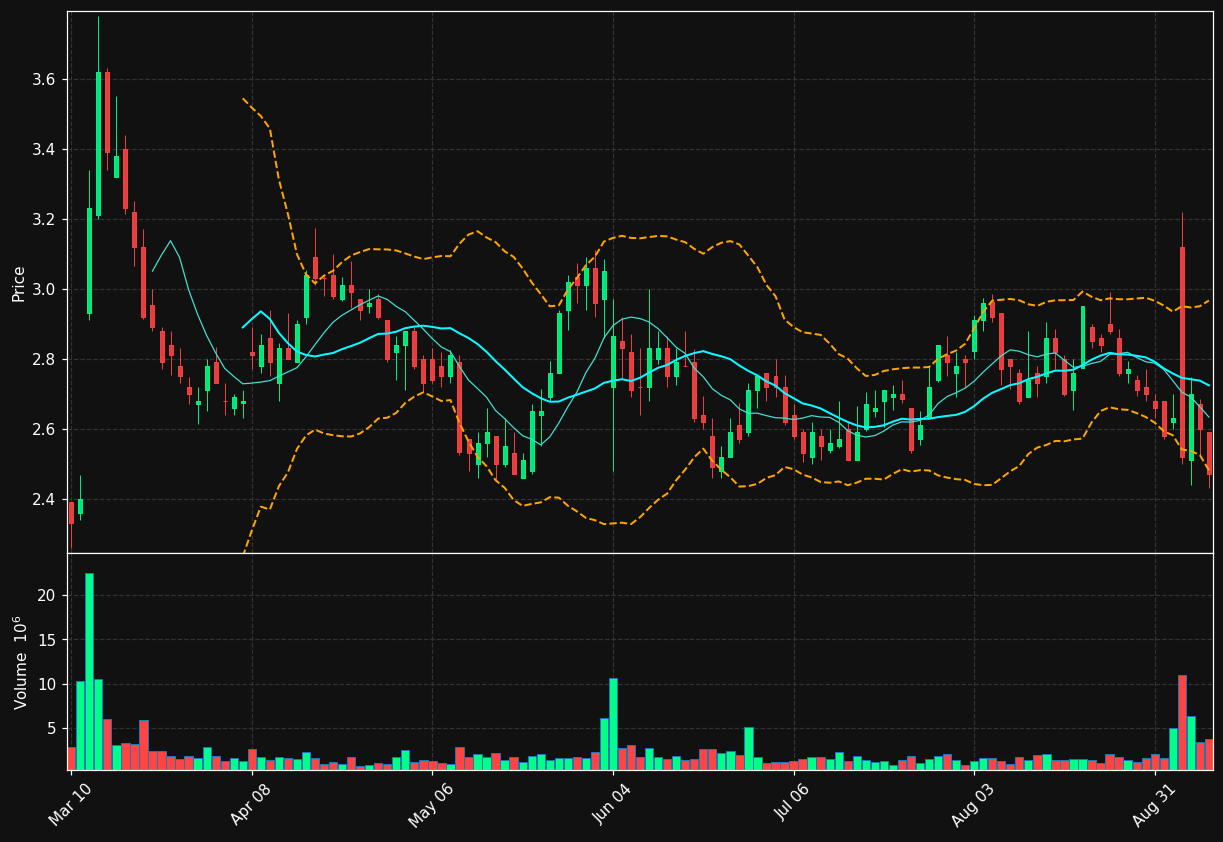This screenshot has width=1223, height=842.
Task: Click the 2.6 price tick label
Action: click(x=44, y=430)
